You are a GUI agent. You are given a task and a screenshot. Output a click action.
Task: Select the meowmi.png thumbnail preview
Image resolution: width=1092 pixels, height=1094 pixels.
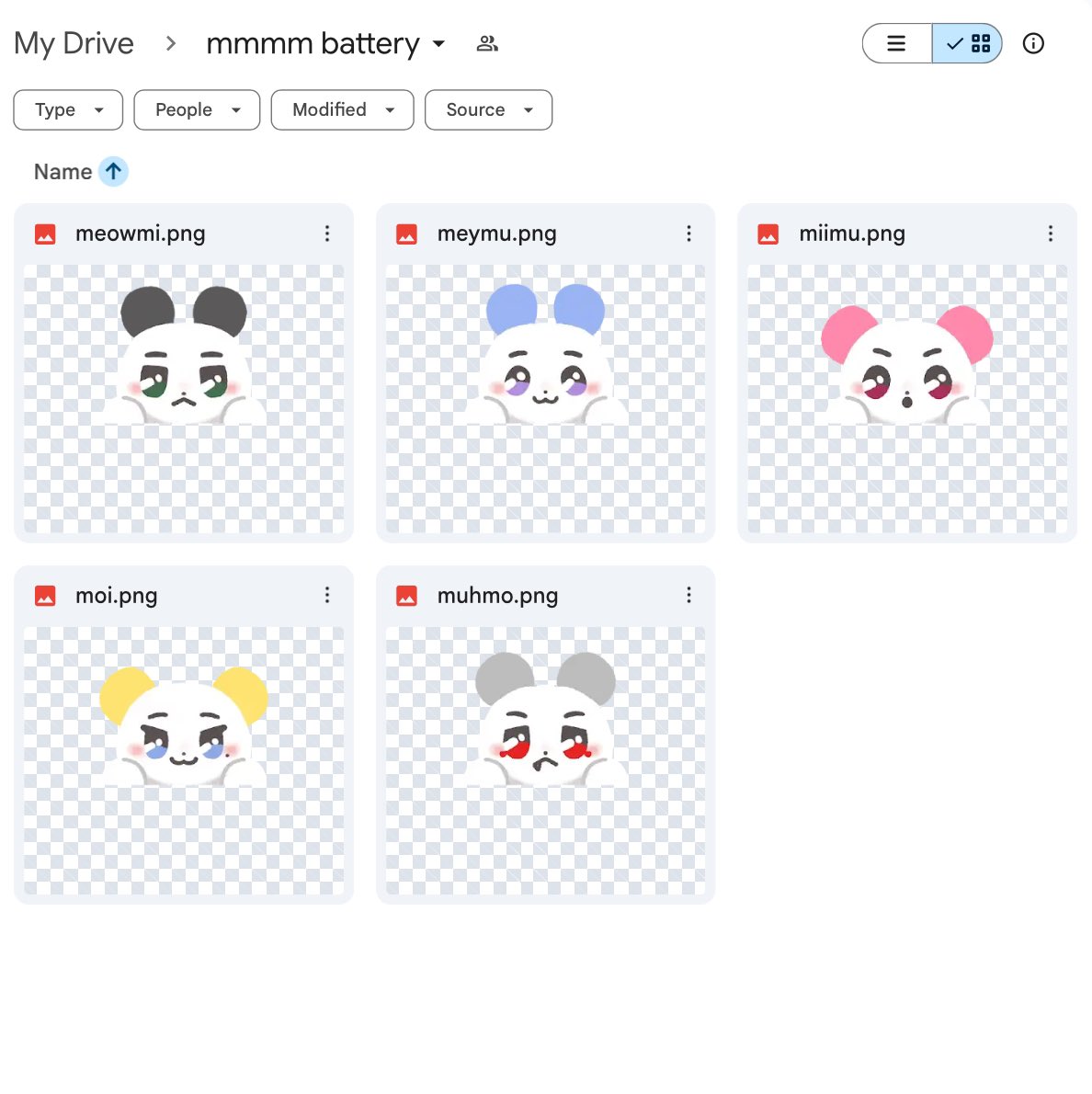[184, 399]
